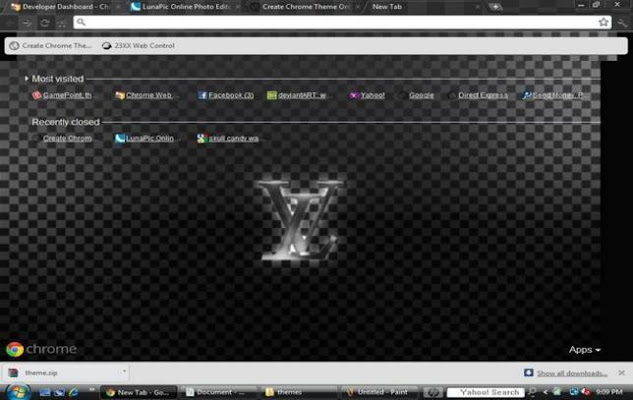This screenshot has height=400, width=633.
Task: Open Create Chrome The... bookmark
Action: click(51, 46)
